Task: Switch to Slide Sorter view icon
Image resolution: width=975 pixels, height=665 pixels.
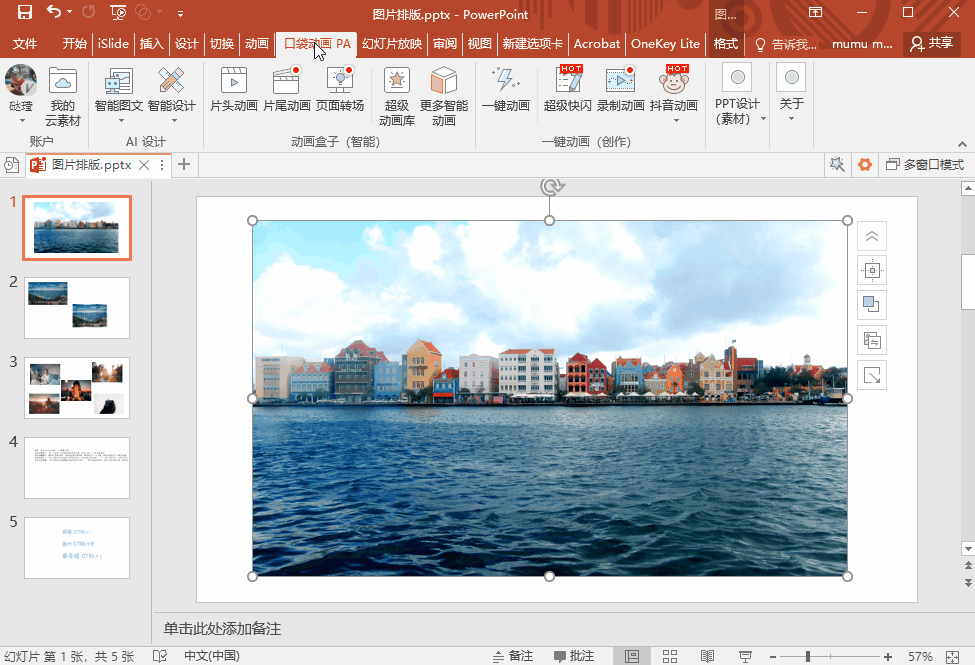Action: click(x=670, y=656)
